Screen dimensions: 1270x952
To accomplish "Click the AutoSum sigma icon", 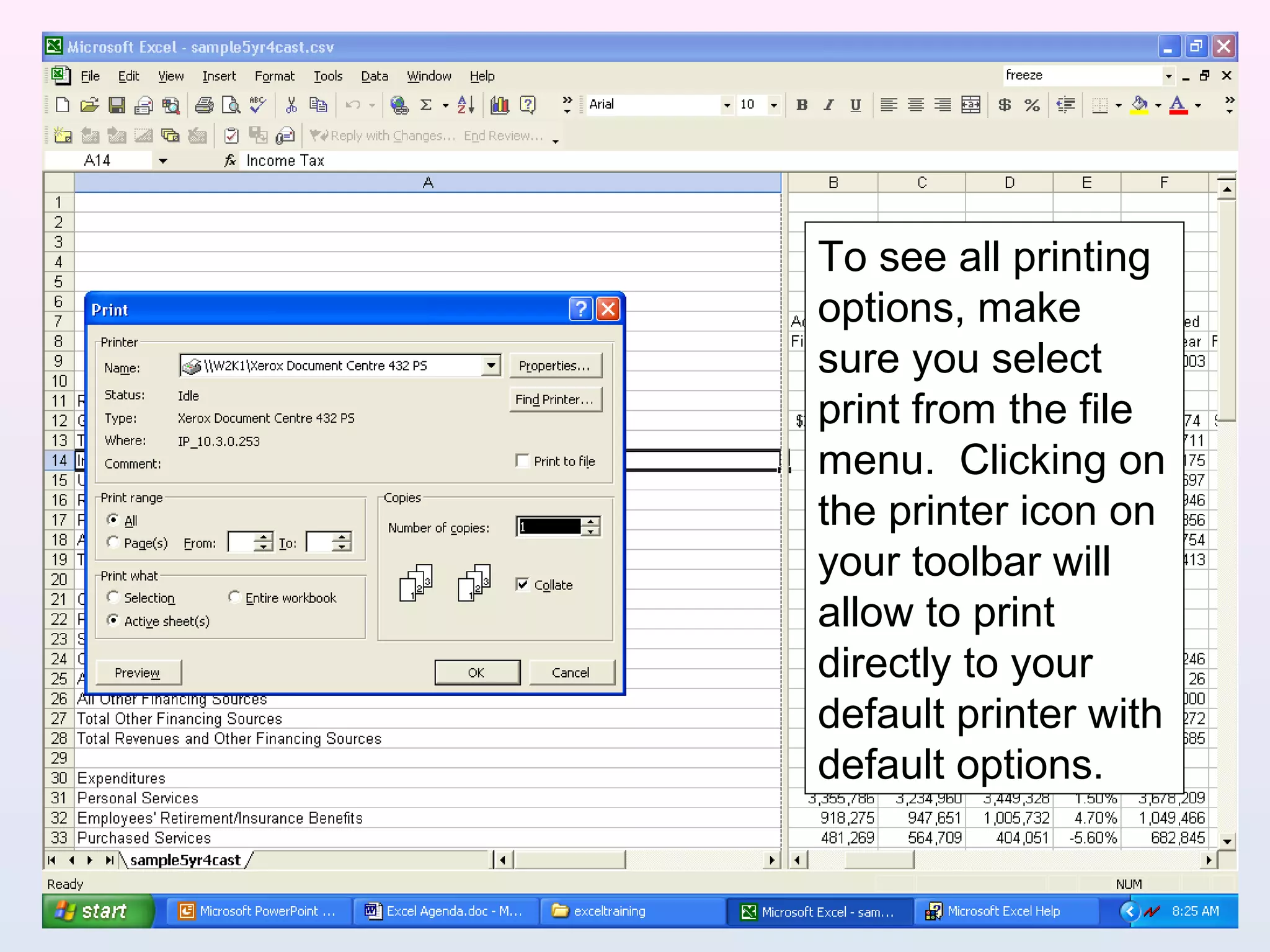I will (426, 105).
